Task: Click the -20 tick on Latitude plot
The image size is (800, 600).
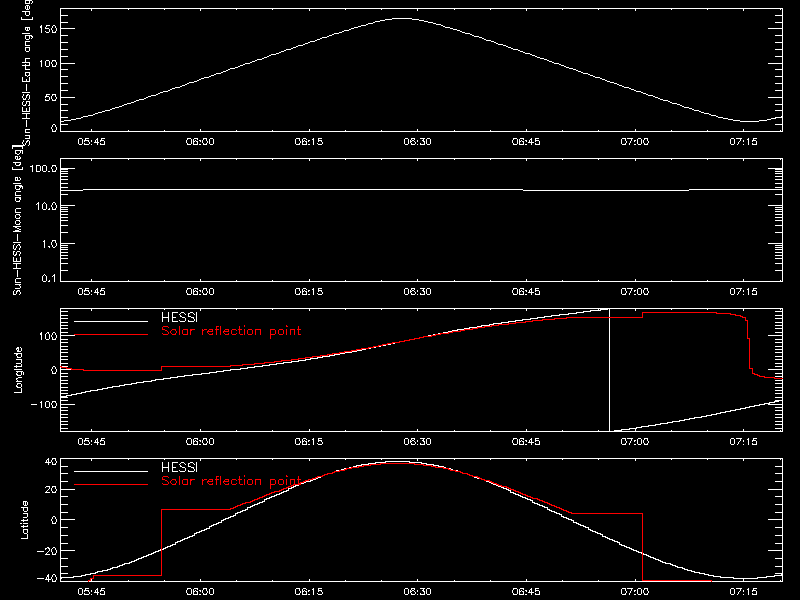Action: click(47, 551)
